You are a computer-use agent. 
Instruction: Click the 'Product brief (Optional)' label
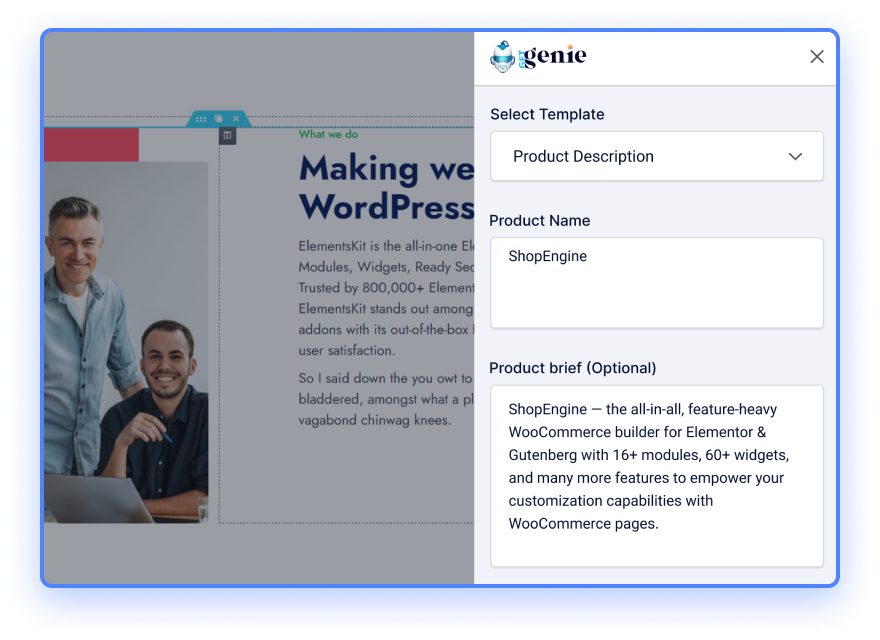click(572, 368)
